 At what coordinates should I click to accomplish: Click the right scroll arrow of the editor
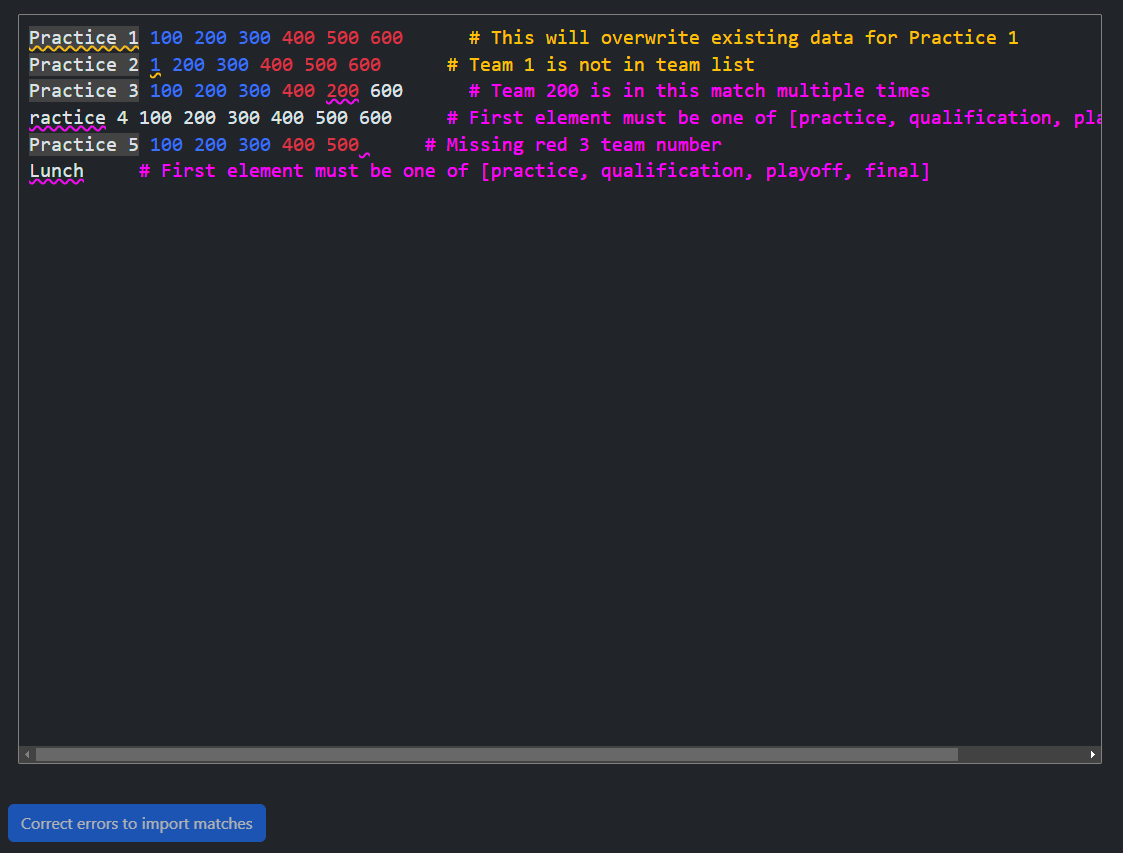coord(1093,754)
